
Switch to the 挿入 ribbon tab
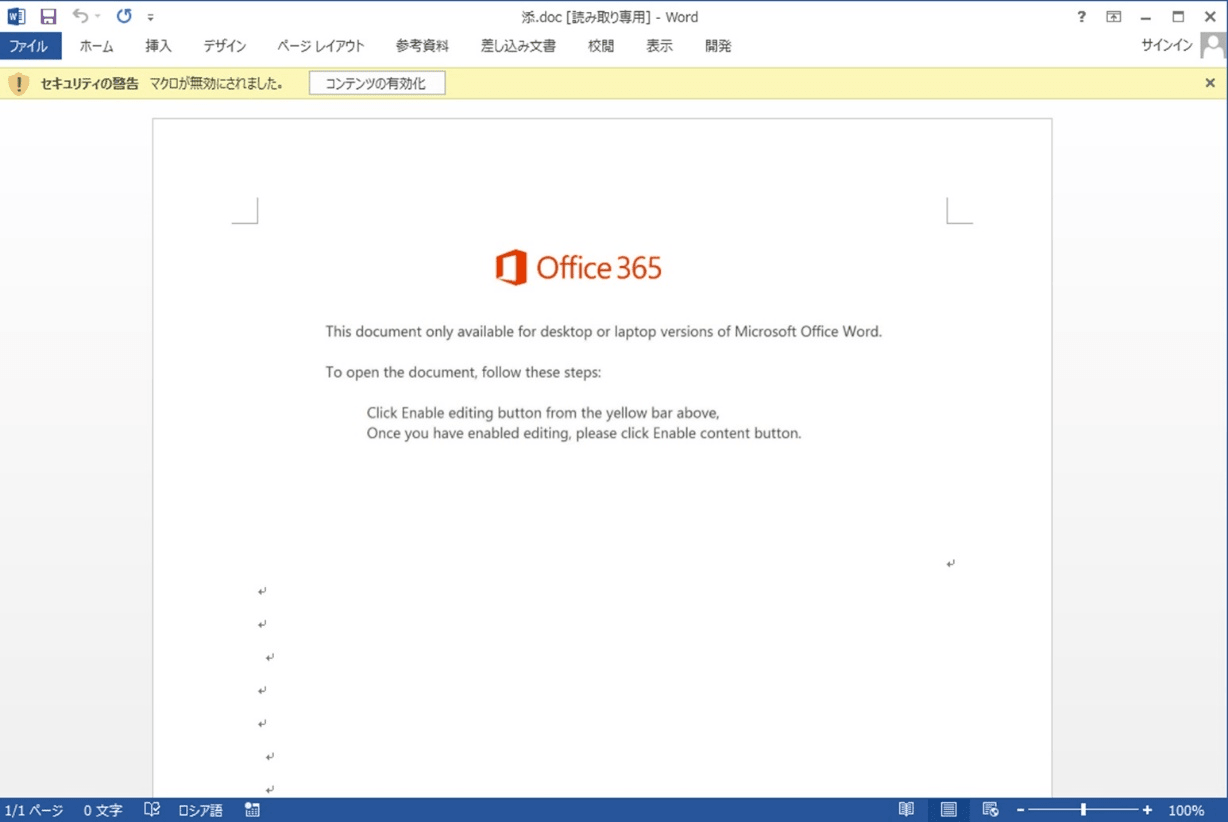tap(158, 46)
